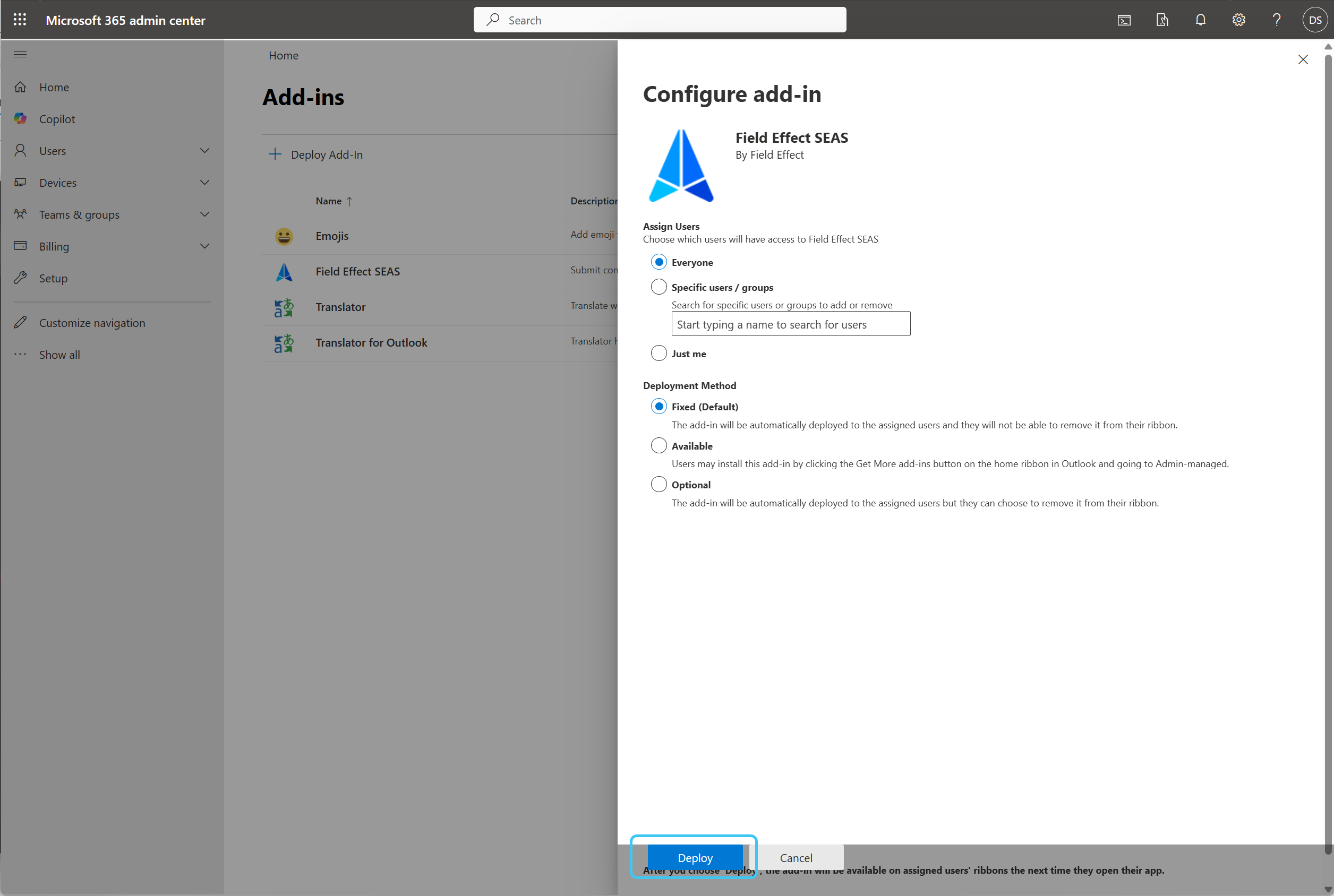Expand the Billing navigation chevron

click(x=204, y=246)
